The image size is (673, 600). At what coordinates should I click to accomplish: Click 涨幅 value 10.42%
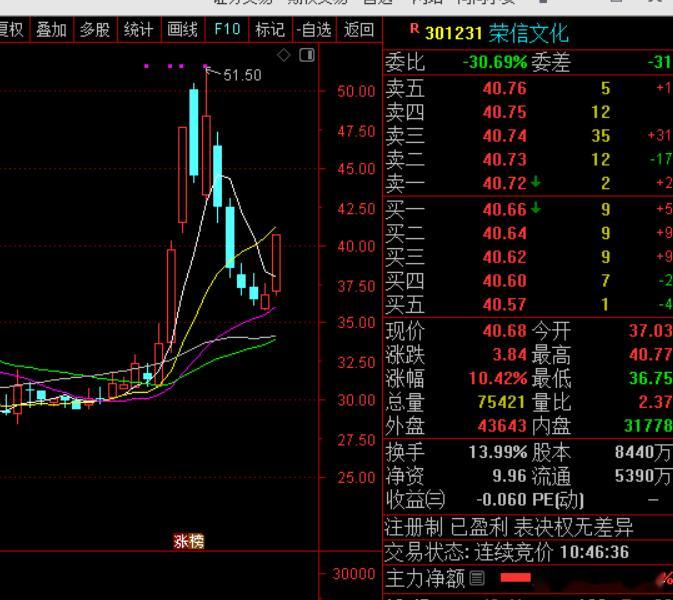point(497,379)
